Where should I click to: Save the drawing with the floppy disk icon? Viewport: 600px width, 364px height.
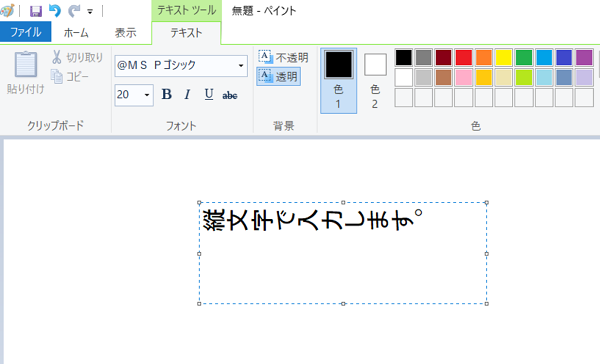[36, 11]
